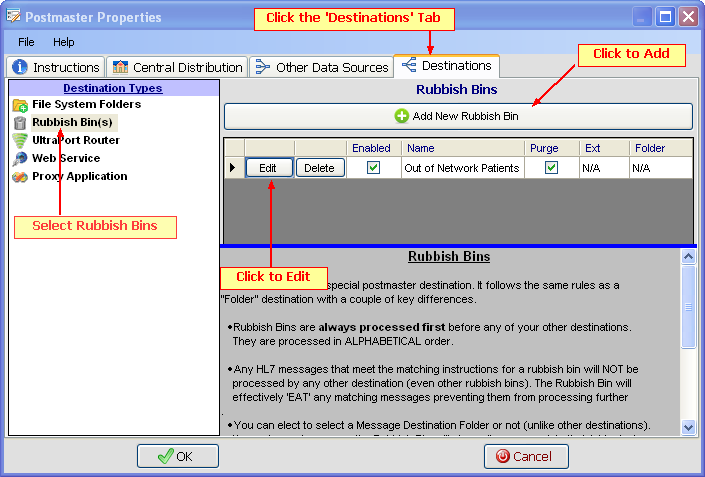Toggle Purge checkbox for Out of Network Patients
This screenshot has height=477, width=705.
point(551,168)
